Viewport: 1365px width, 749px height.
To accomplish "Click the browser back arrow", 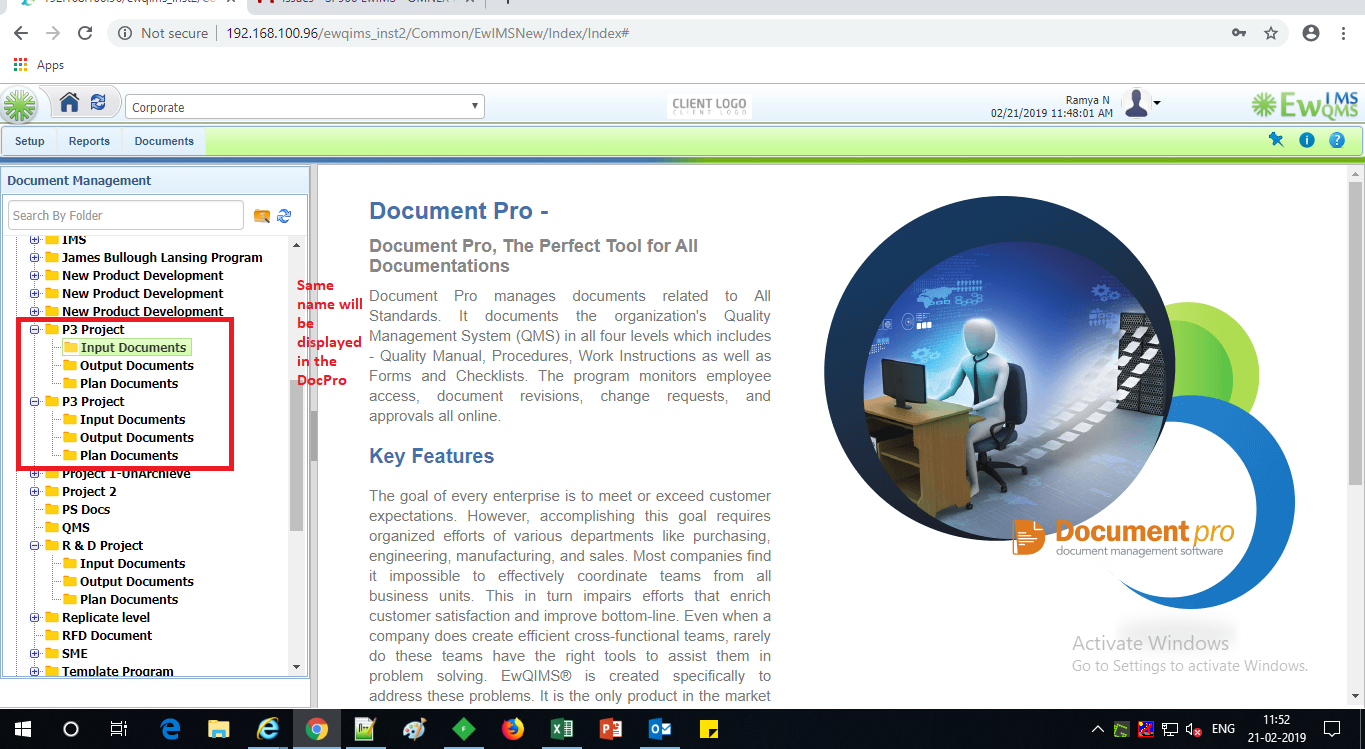I will point(21,33).
